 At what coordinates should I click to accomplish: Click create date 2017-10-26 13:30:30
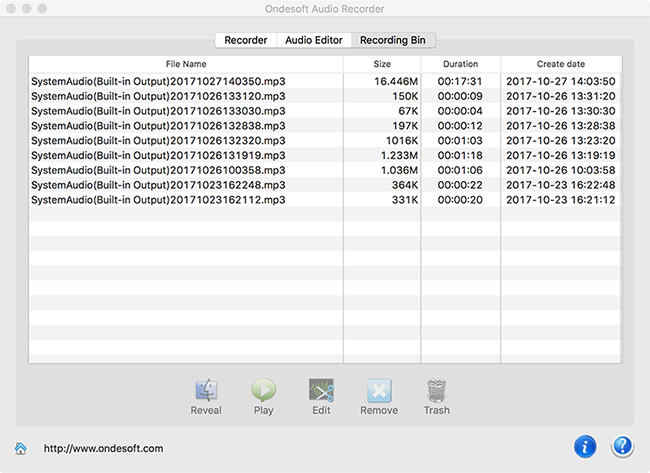(561, 111)
